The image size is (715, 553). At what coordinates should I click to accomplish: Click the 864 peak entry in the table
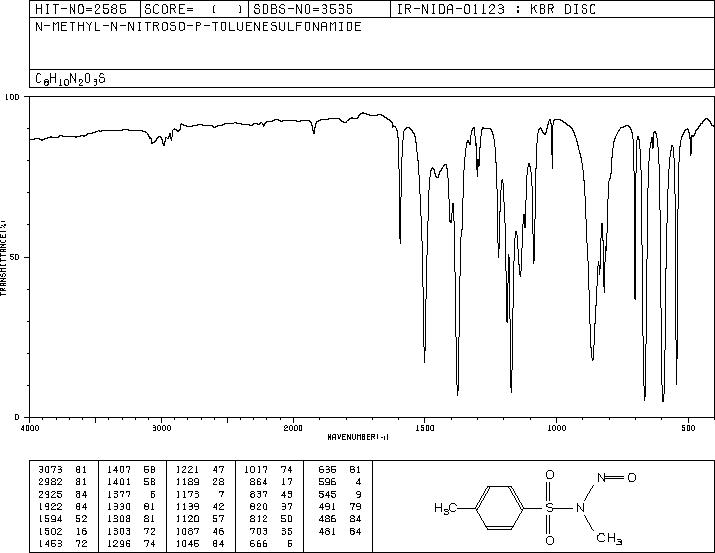(x=272, y=482)
